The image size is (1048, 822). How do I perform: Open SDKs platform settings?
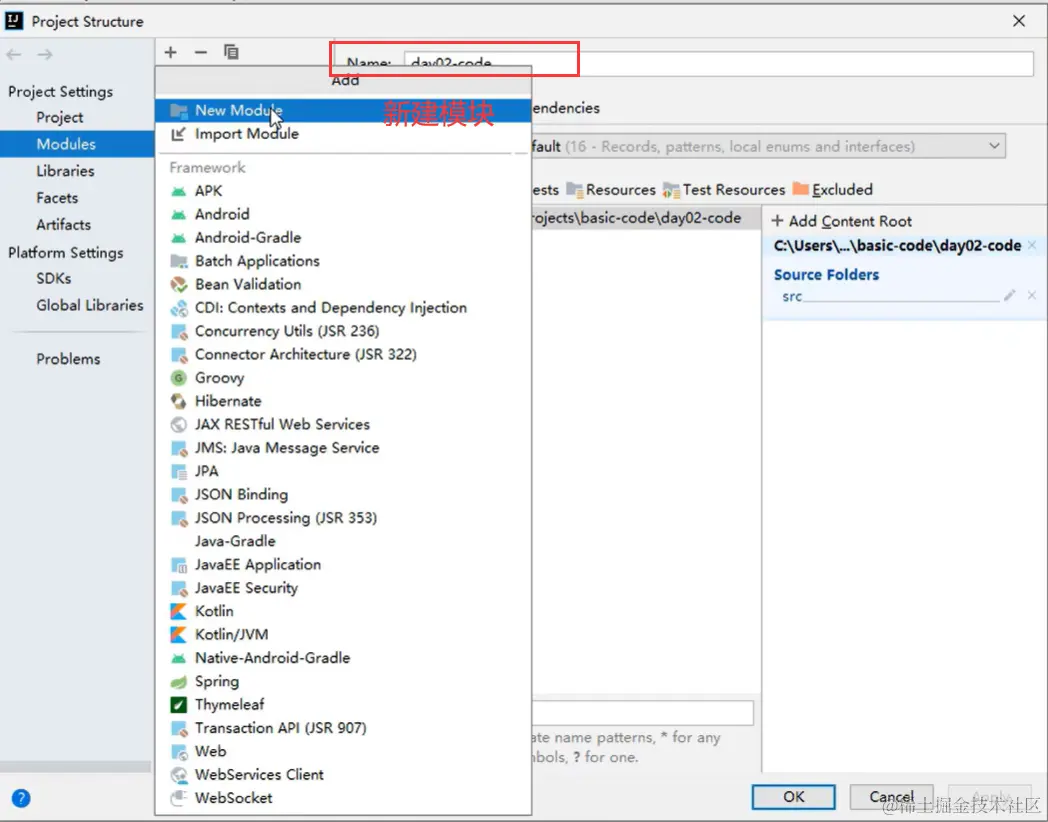[53, 279]
